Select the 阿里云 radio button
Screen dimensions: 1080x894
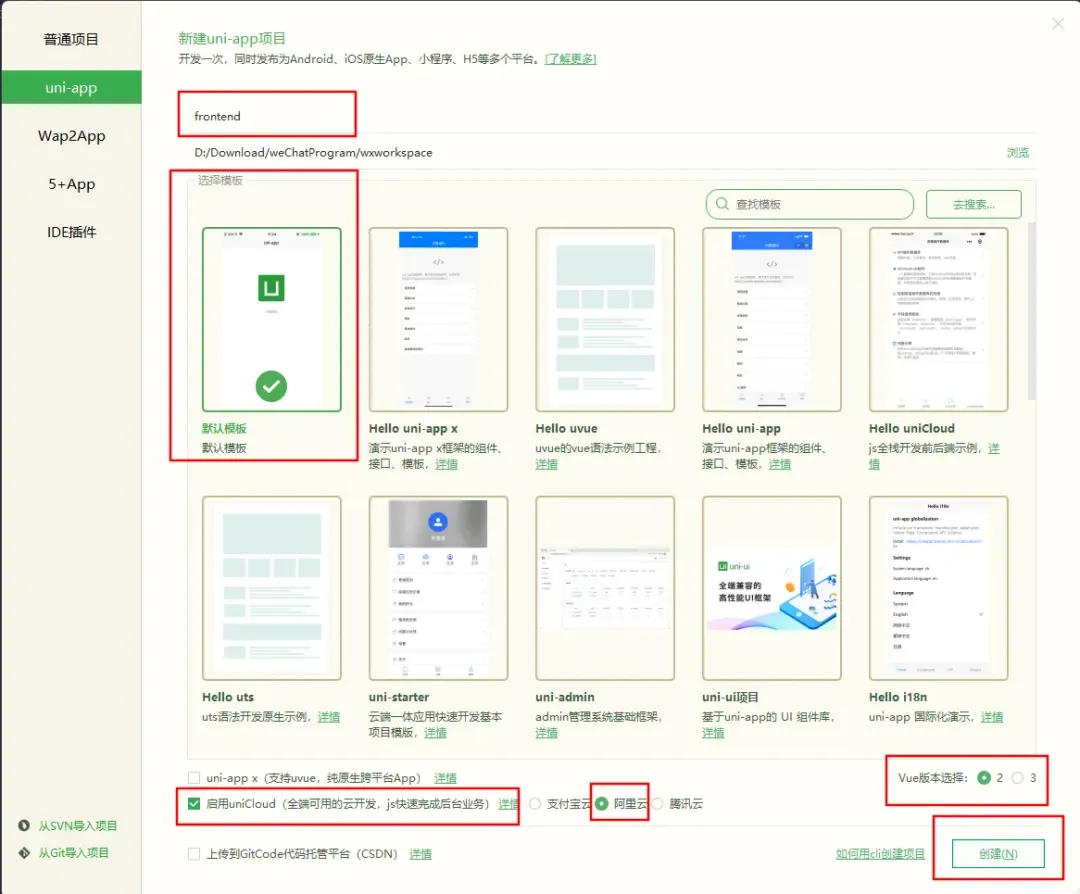click(x=602, y=804)
